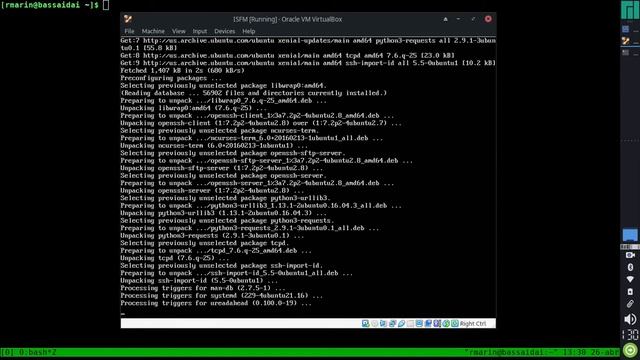Click the network adapter status icon
This screenshot has width=640, height=360.
(392, 323)
